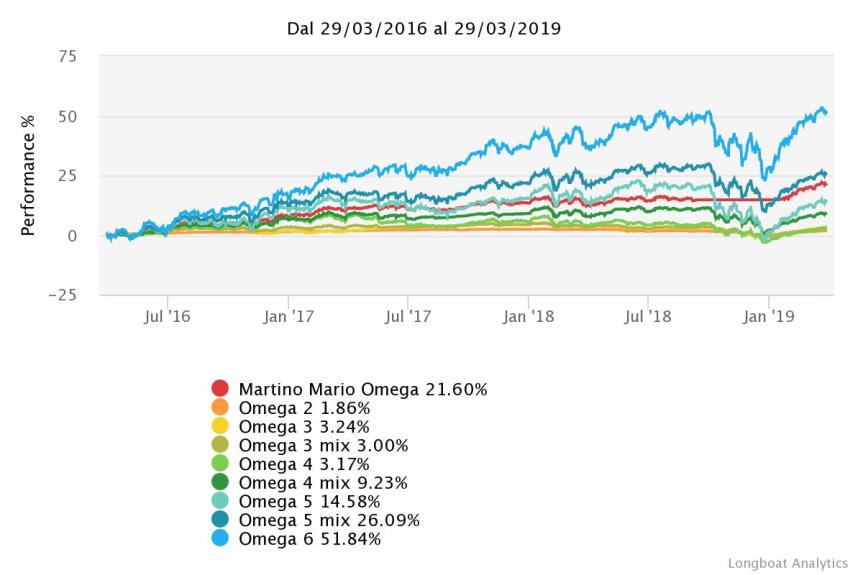Click the blue Omega 6 legend marker
Viewport: 863px width, 575px height.
click(221, 539)
